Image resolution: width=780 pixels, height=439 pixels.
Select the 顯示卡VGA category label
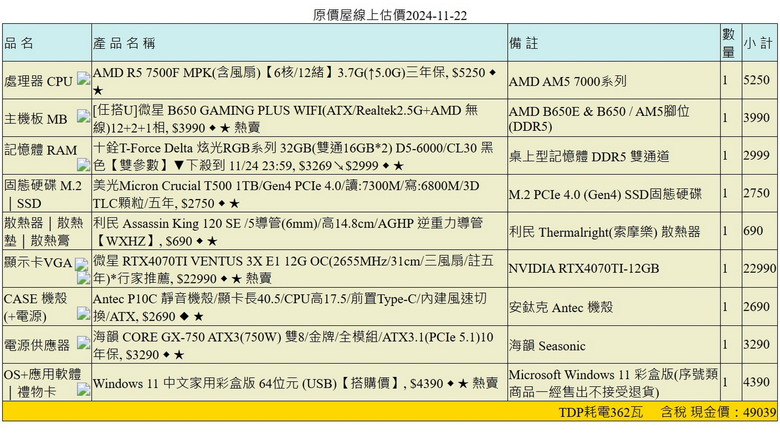38,262
